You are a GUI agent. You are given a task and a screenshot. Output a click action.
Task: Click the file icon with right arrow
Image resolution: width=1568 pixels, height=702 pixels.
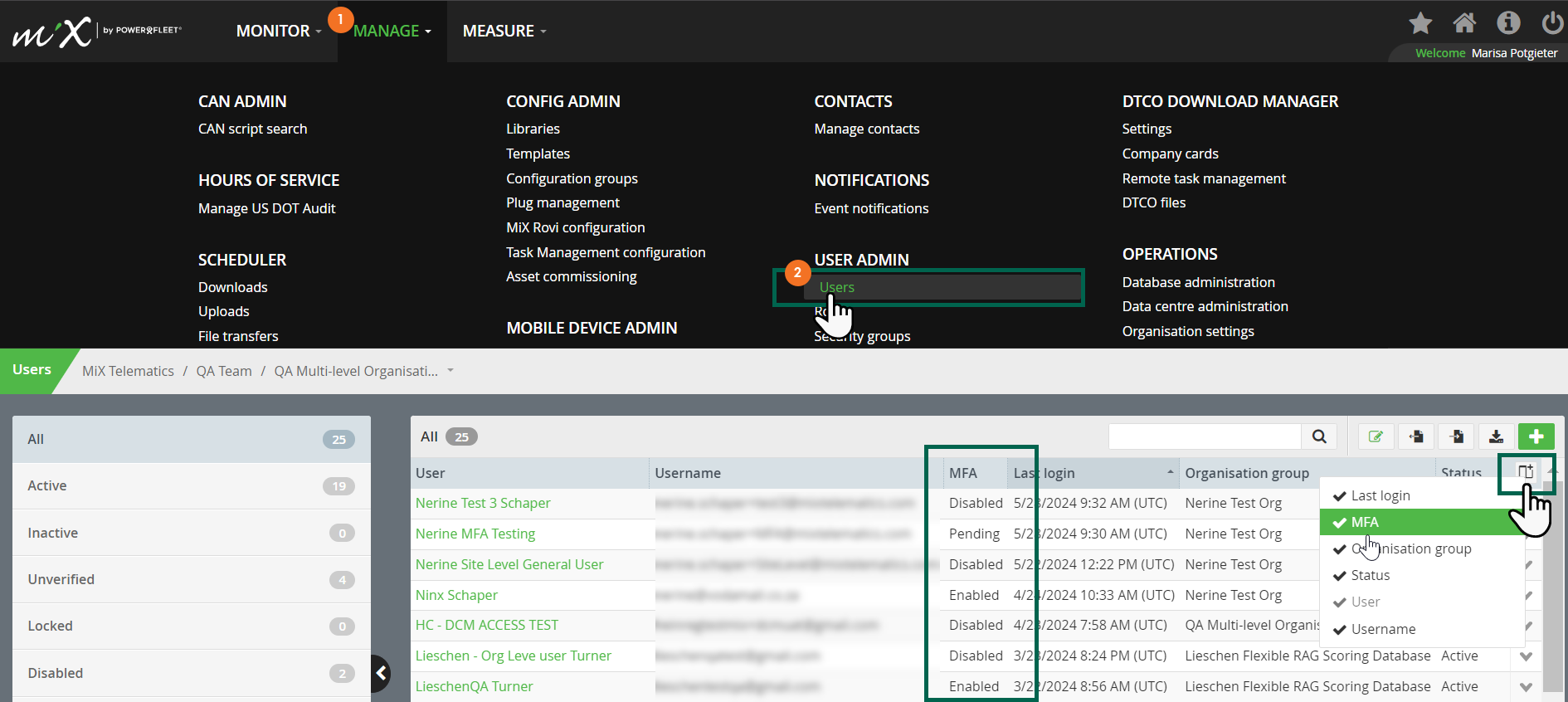pyautogui.click(x=1456, y=436)
